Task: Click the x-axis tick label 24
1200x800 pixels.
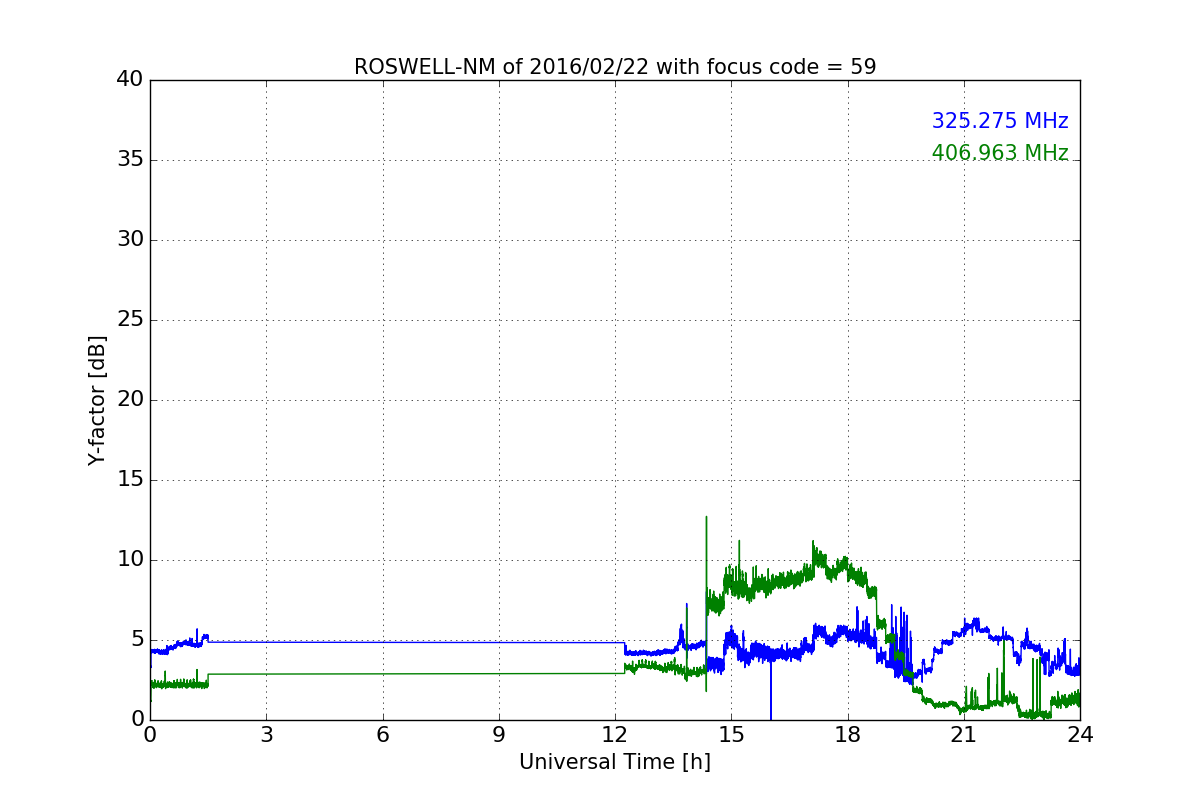Action: coord(1080,735)
